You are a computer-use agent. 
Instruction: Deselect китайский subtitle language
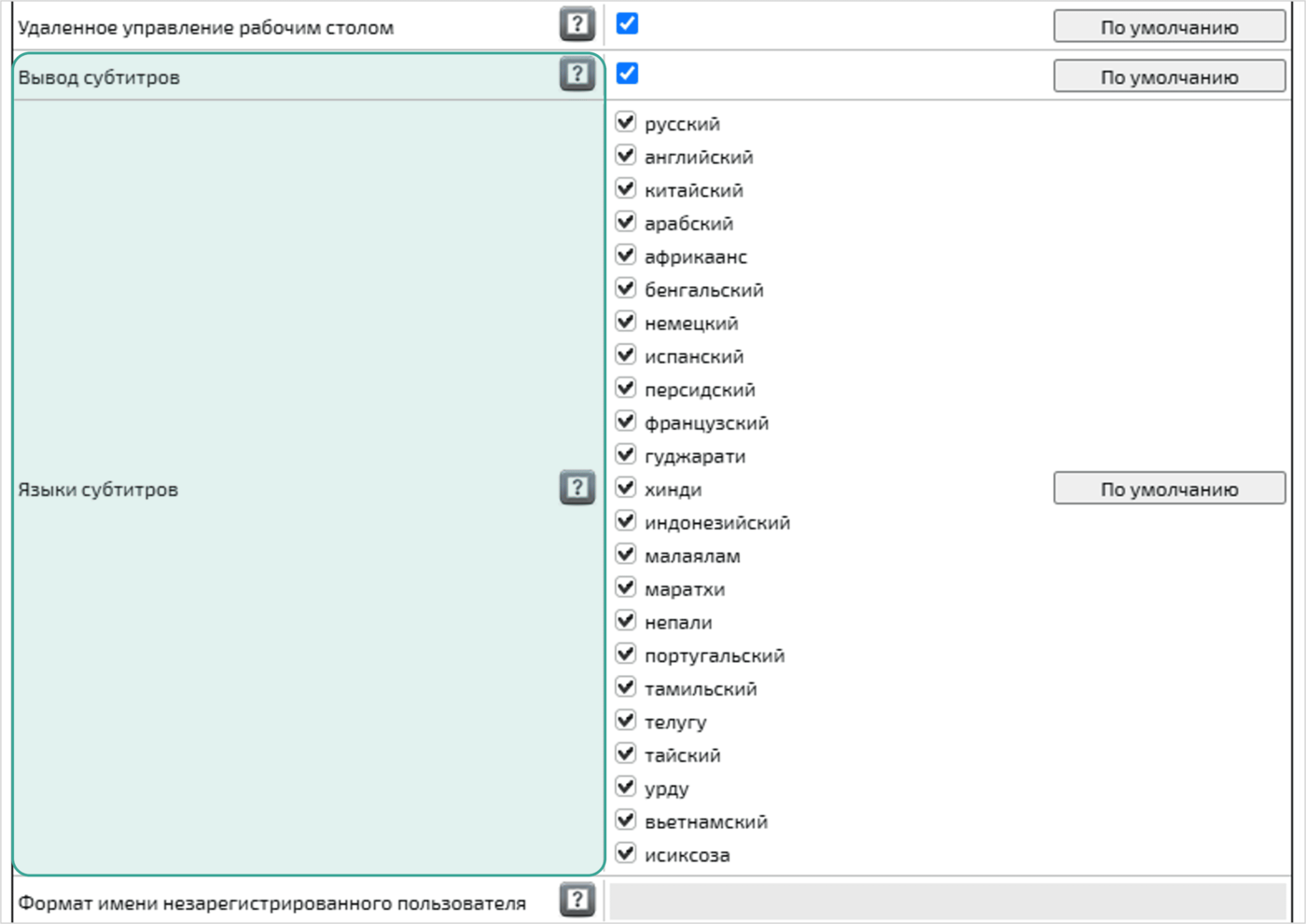(626, 189)
